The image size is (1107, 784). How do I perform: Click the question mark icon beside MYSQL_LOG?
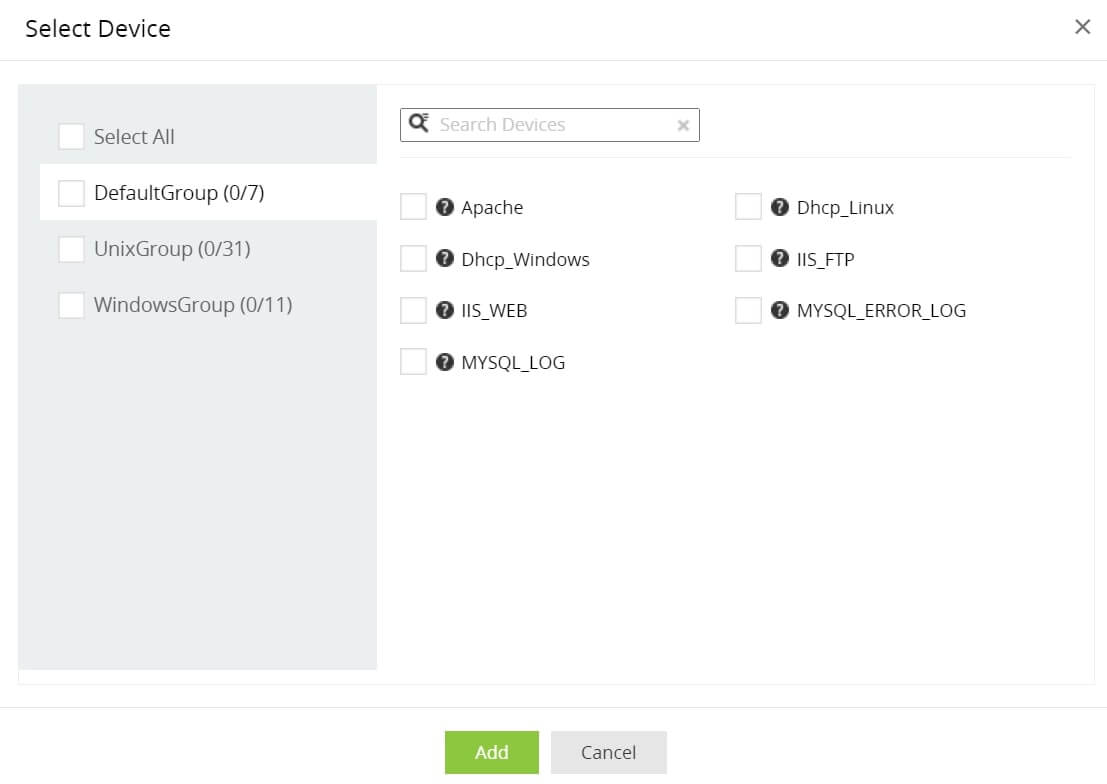point(446,362)
